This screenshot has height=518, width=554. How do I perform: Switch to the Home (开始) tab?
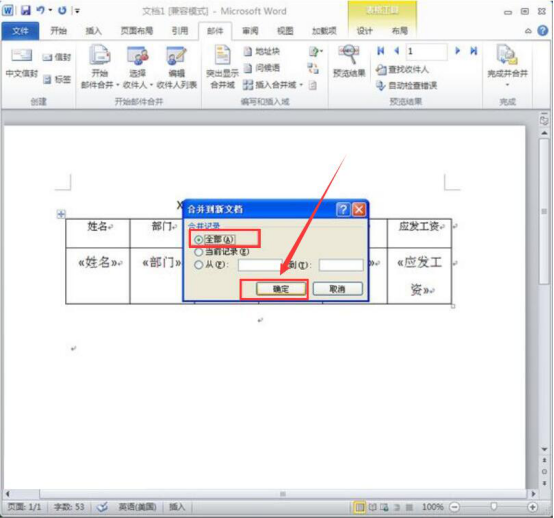59,31
